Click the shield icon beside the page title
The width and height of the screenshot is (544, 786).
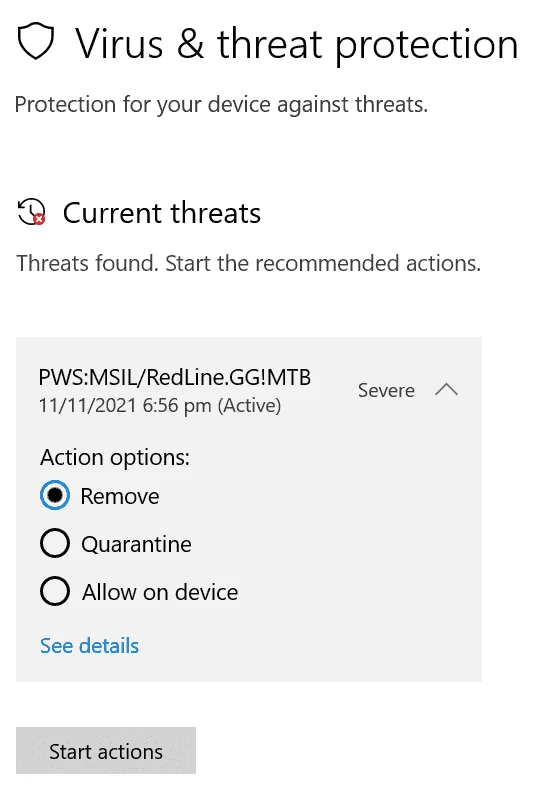(x=36, y=41)
